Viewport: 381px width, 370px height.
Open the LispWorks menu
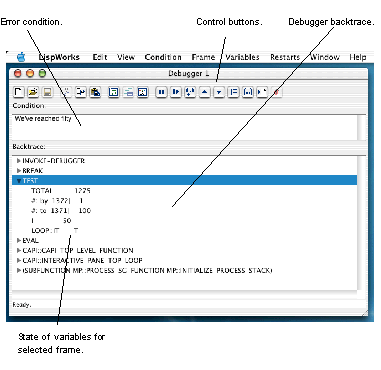[59, 57]
